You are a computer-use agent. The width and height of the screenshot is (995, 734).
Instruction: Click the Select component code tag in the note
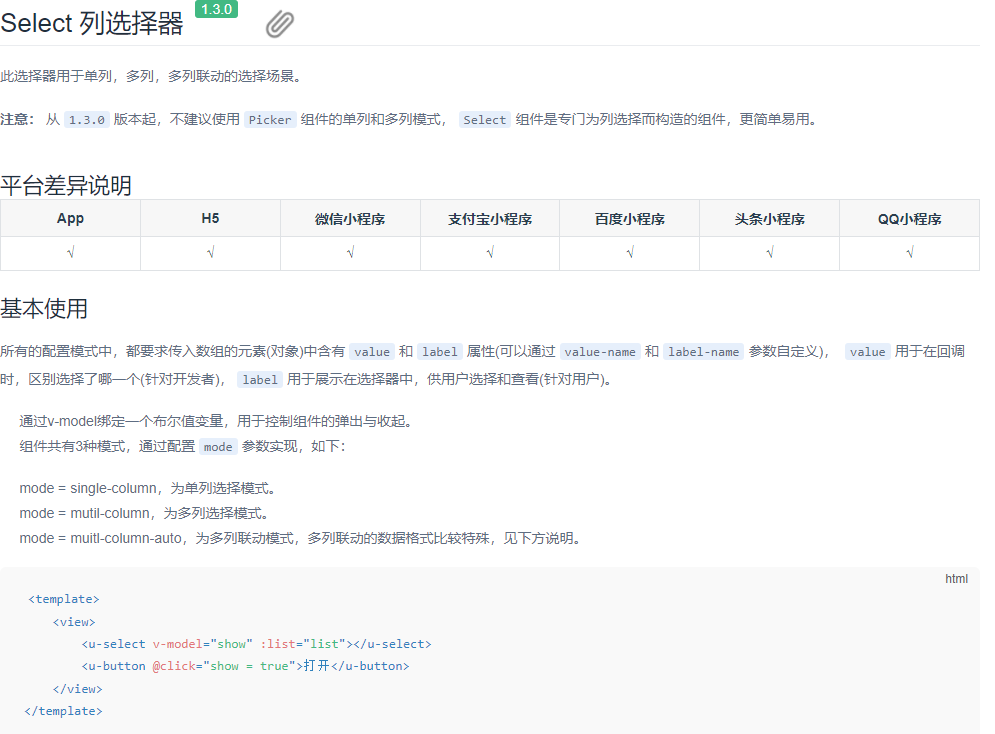[484, 119]
